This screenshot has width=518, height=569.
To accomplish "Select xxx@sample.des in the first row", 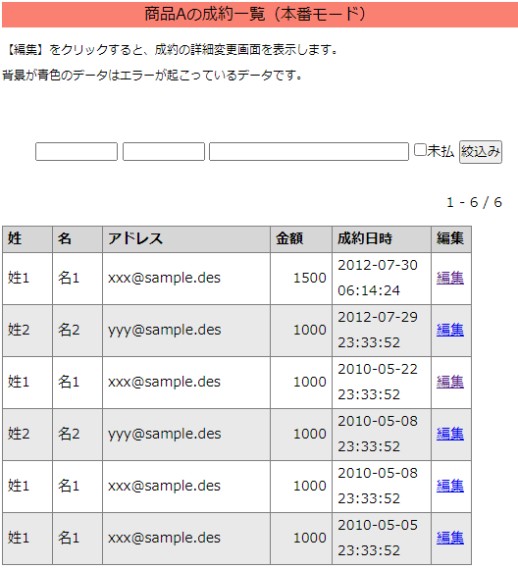I will coord(164,278).
